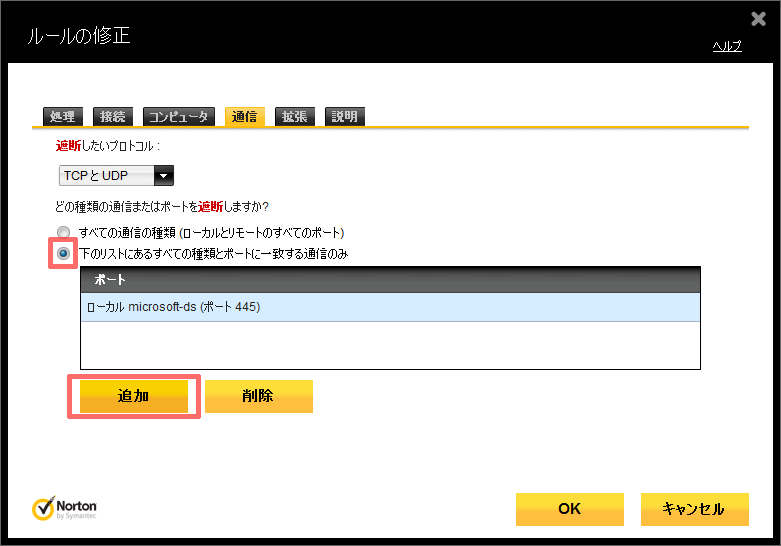Cancel with the キャンセル button
Screen dimensions: 781x546
coord(694,509)
